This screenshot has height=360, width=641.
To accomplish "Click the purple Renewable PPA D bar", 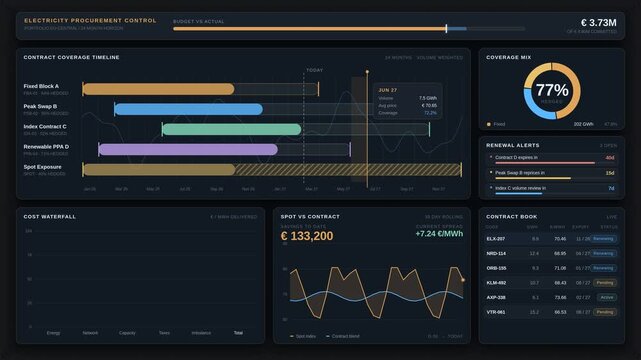I will 188,150.
